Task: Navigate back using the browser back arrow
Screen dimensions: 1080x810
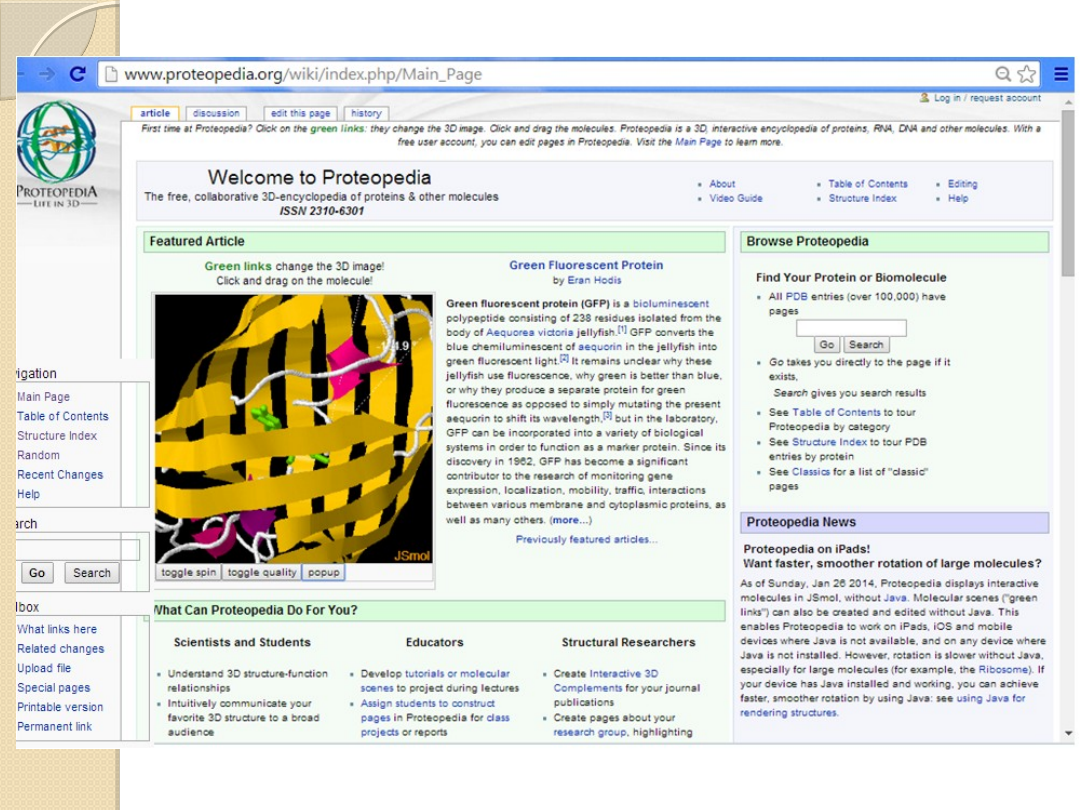Action: (20, 73)
